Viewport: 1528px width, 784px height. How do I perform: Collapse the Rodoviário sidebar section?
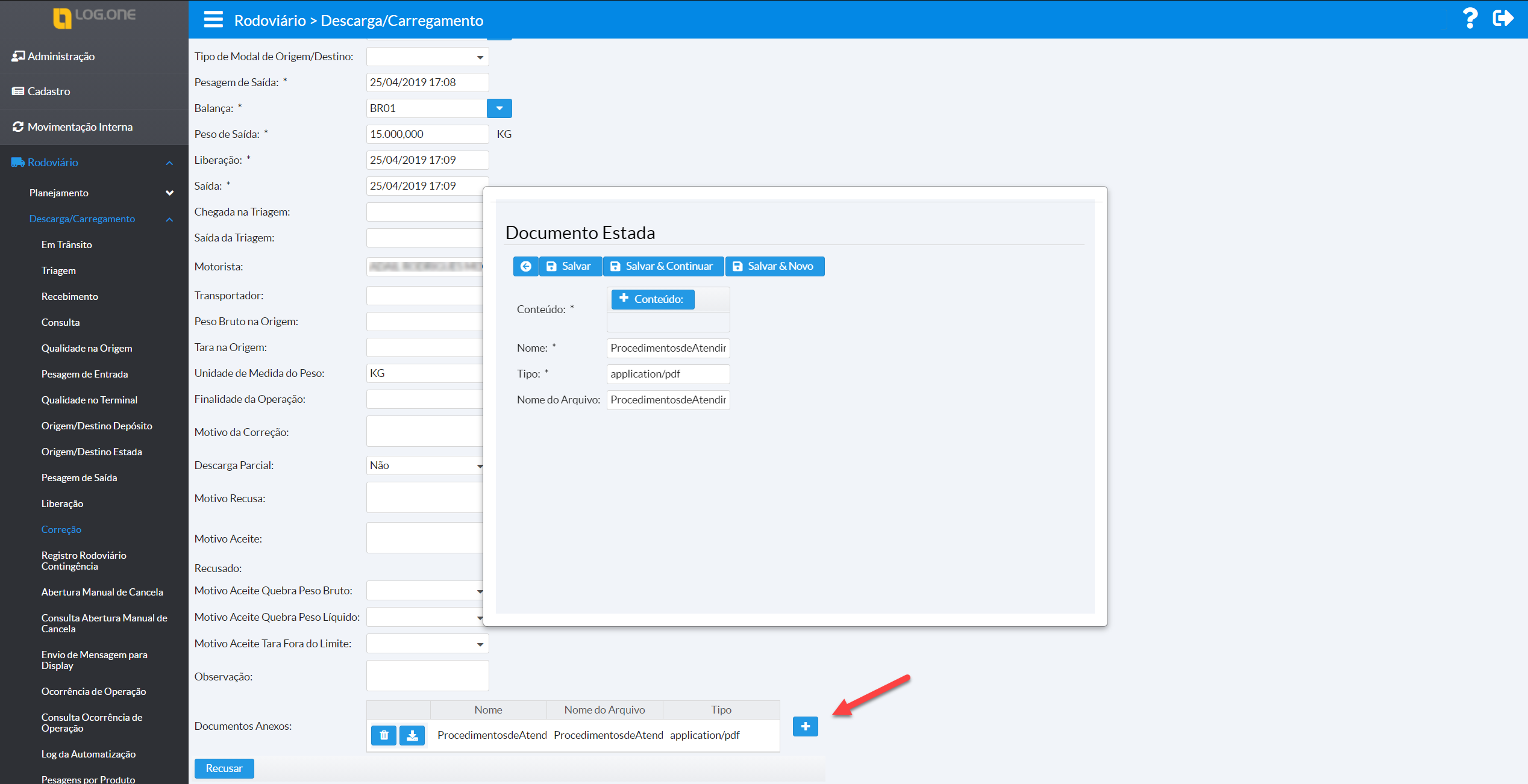169,163
